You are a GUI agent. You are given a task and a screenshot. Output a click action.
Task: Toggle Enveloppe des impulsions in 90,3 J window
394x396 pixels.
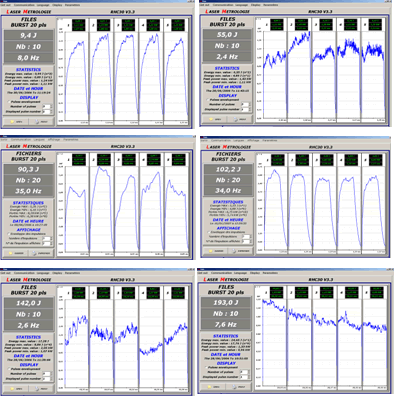click(x=9, y=234)
